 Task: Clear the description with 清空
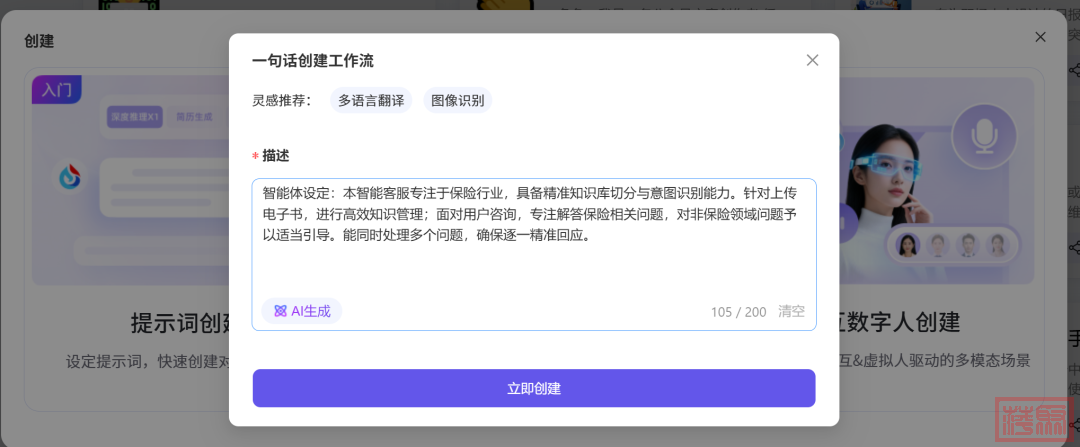point(791,311)
